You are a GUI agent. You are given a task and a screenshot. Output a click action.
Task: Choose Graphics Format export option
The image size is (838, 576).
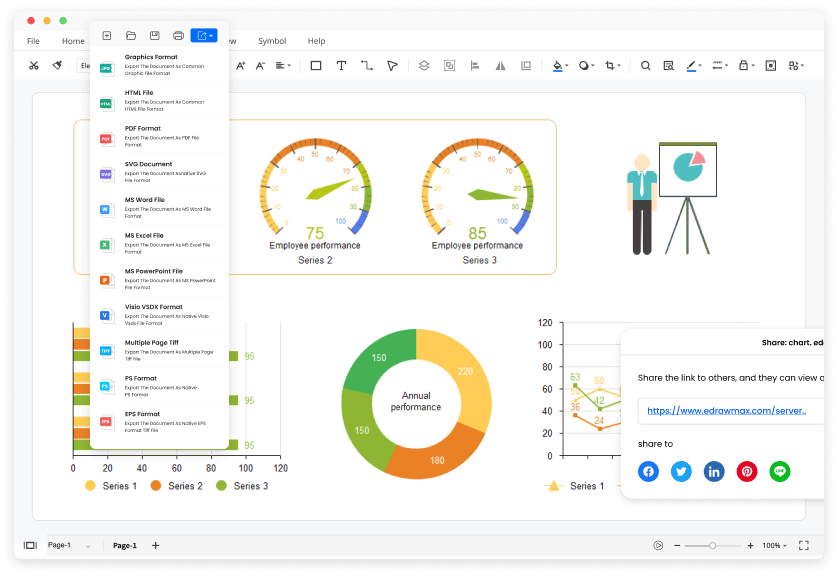(x=160, y=65)
